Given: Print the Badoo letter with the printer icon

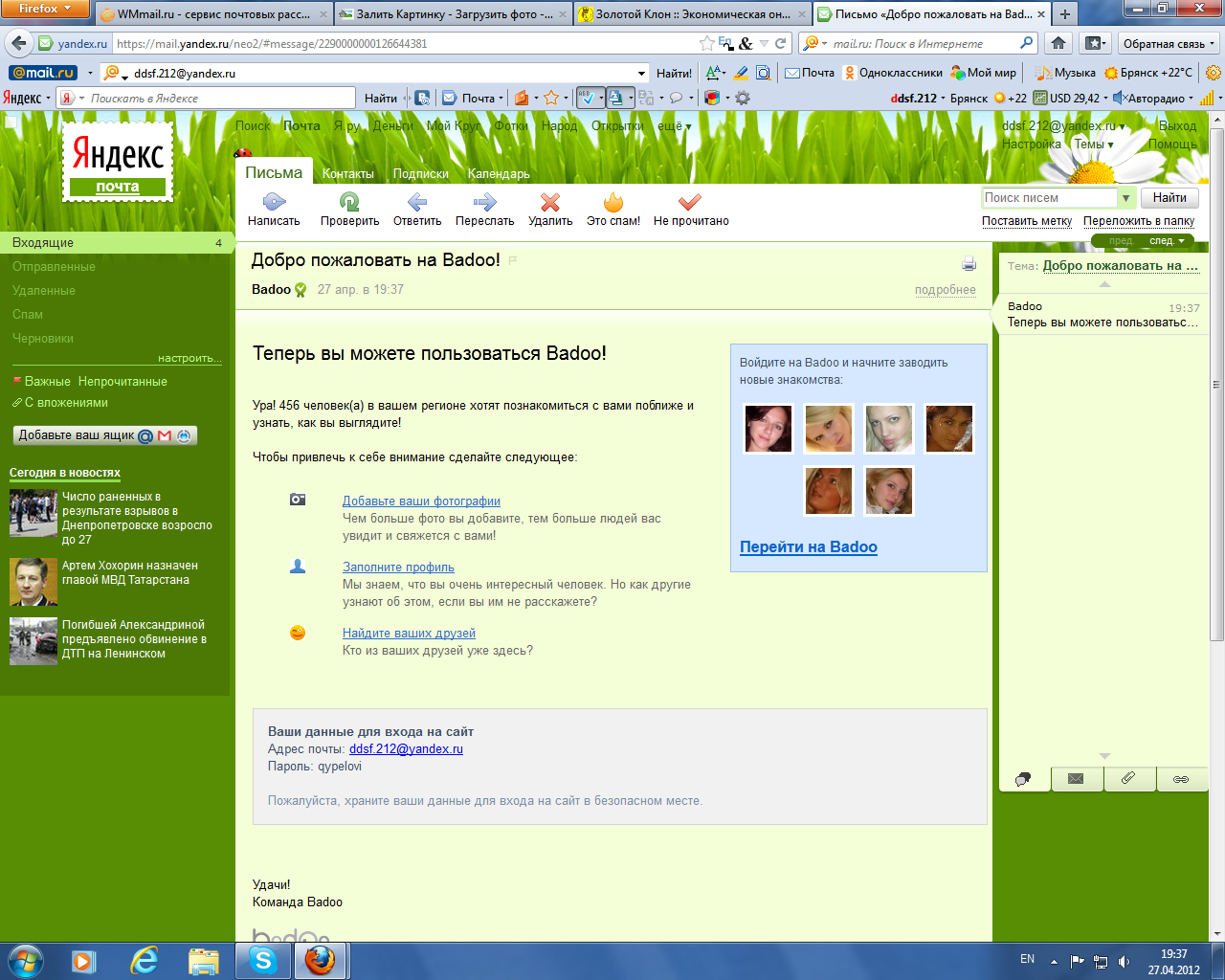Looking at the screenshot, I should 969,264.
